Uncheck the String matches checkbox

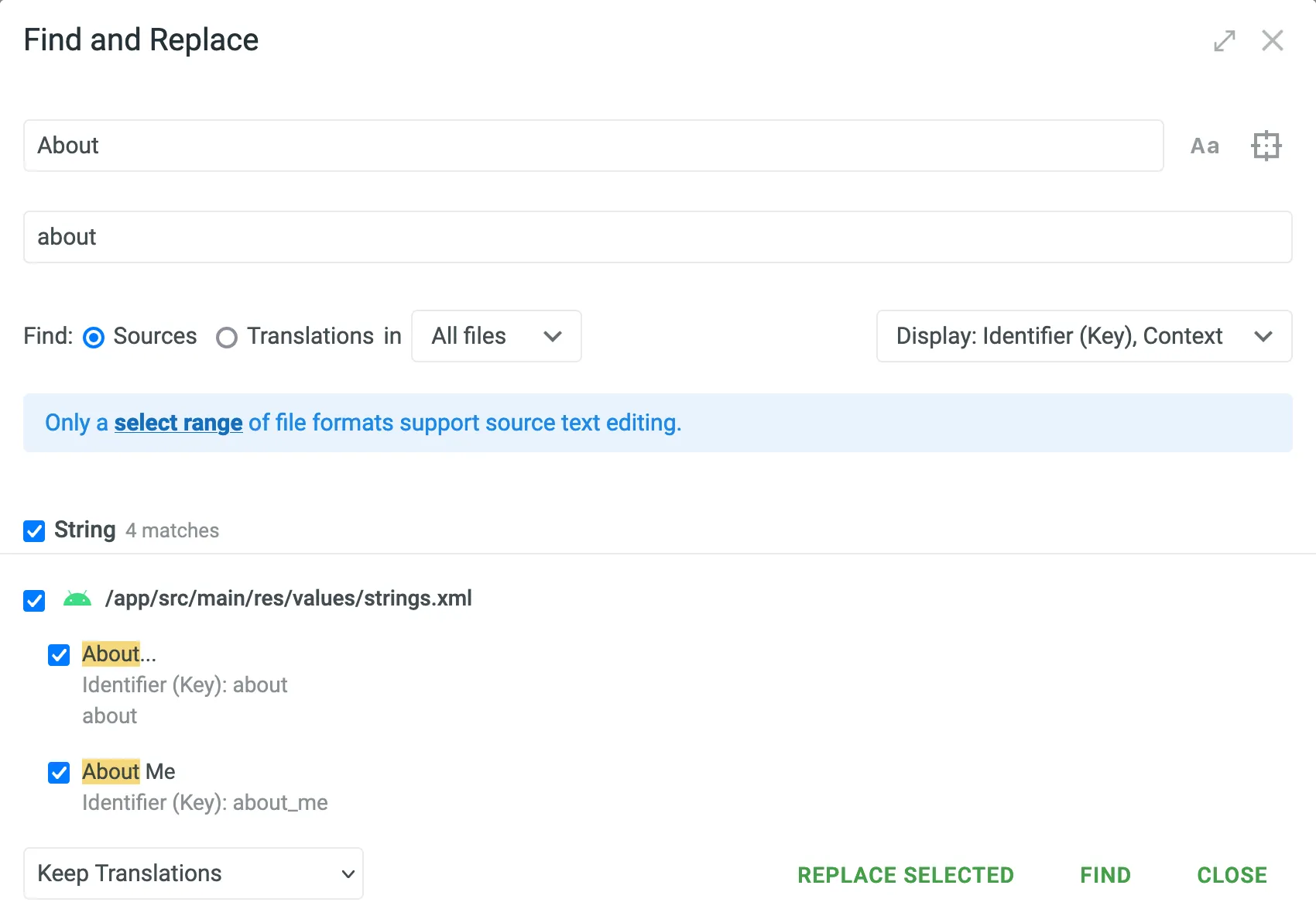pyautogui.click(x=34, y=531)
